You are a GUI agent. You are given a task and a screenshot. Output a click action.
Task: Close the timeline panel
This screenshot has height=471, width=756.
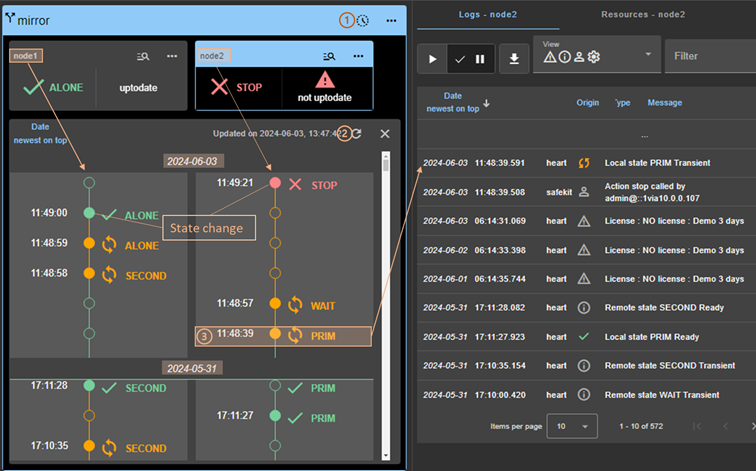pyautogui.click(x=385, y=133)
